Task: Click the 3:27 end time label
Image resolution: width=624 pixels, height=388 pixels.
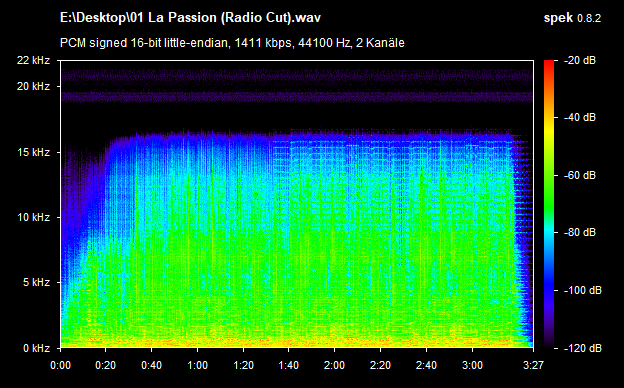Action: [x=533, y=365]
